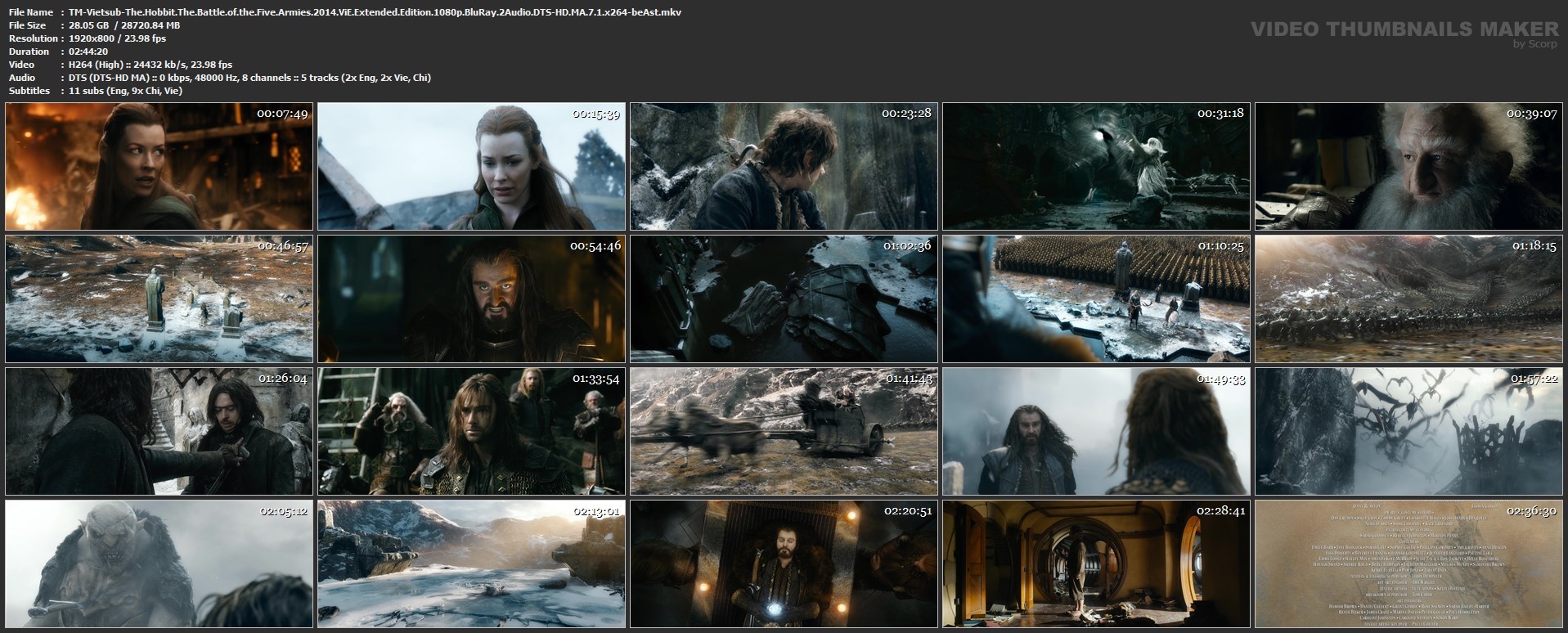Click the 'Duration' label
The width and height of the screenshot is (1568, 633).
click(x=29, y=52)
